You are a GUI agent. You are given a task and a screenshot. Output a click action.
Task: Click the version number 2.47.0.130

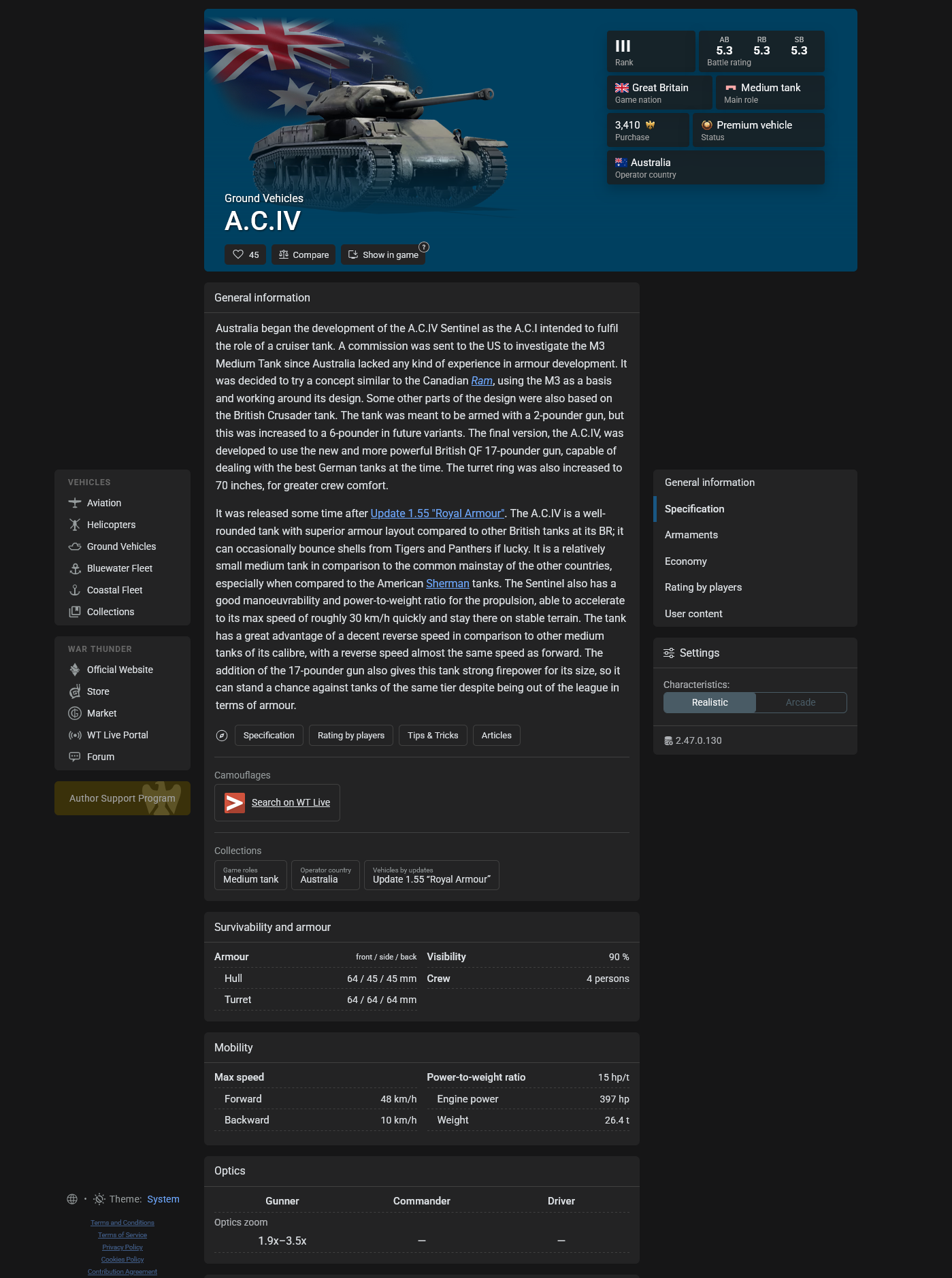(699, 740)
